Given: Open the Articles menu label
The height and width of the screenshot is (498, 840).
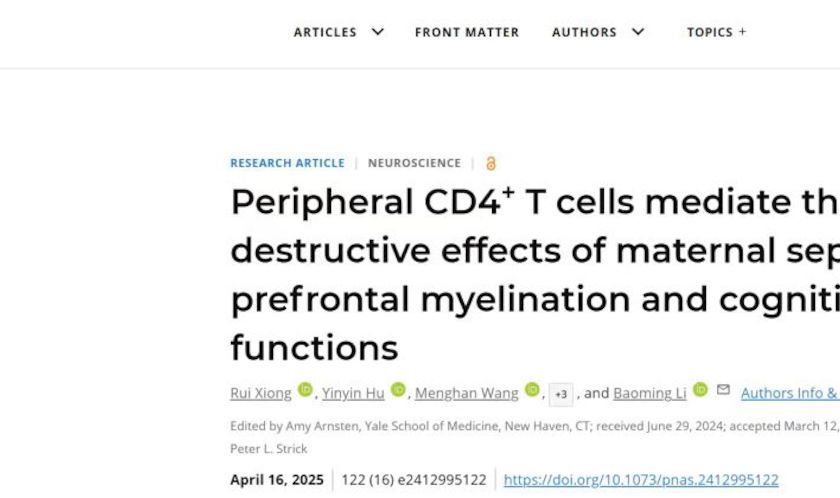Looking at the screenshot, I should (x=325, y=32).
